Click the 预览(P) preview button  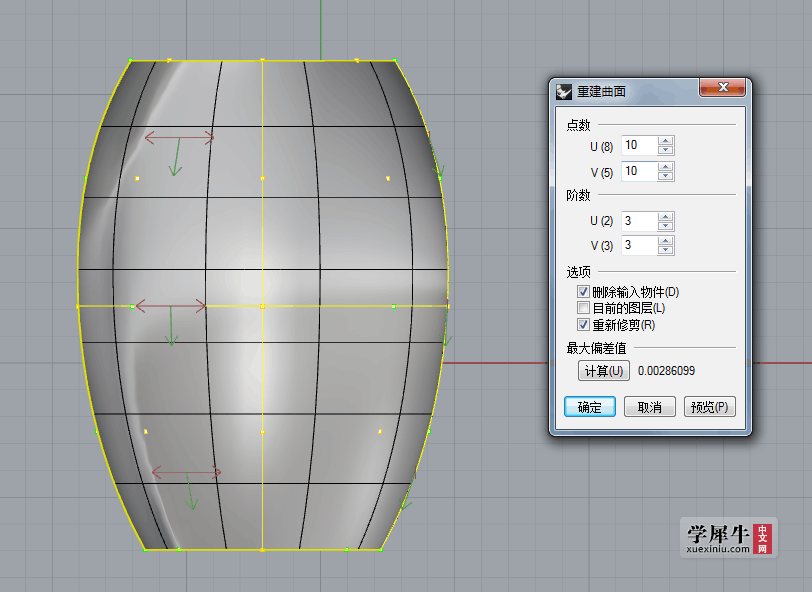pyautogui.click(x=709, y=407)
